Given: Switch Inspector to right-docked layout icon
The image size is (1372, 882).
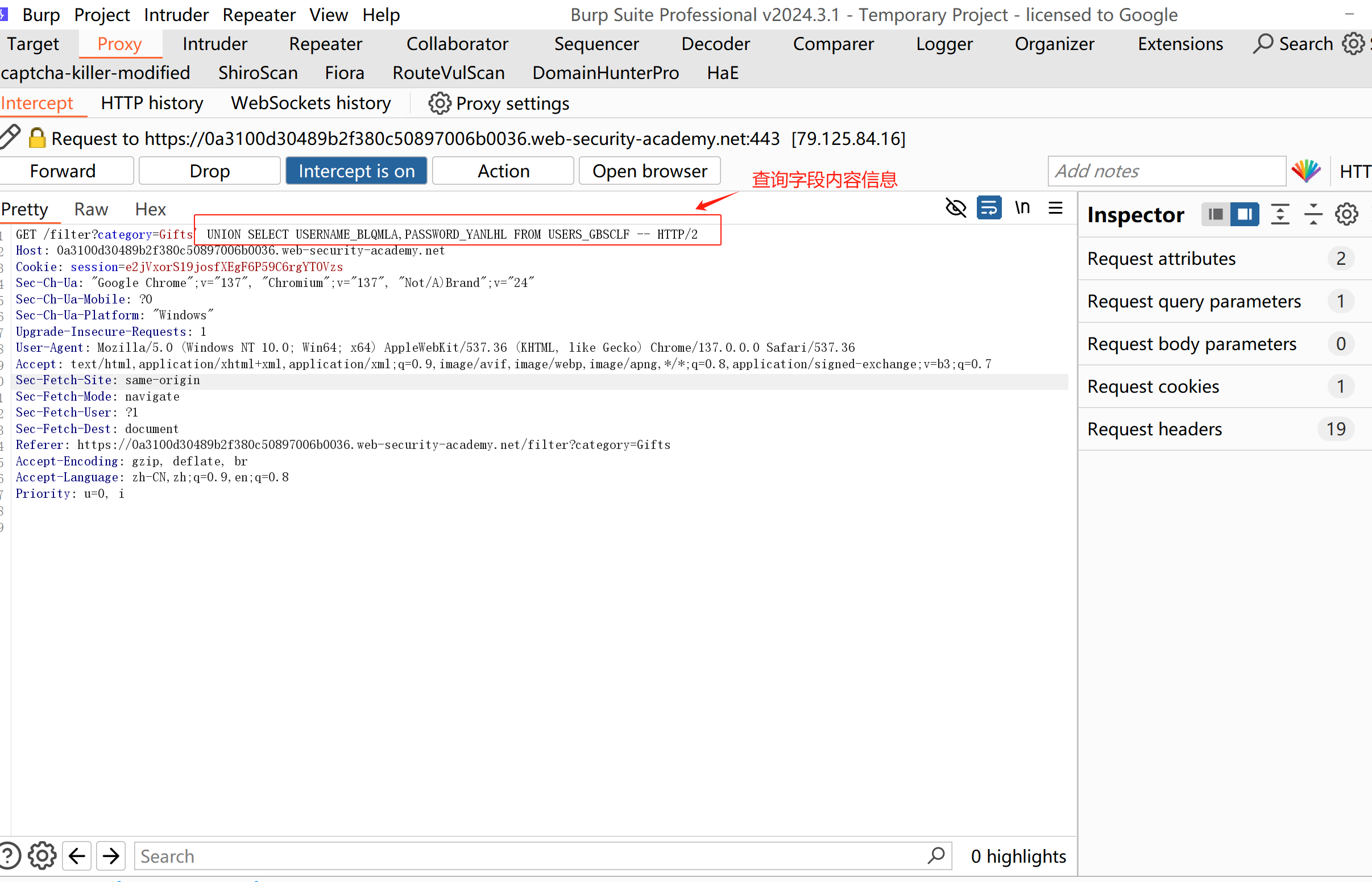Looking at the screenshot, I should pos(1244,215).
